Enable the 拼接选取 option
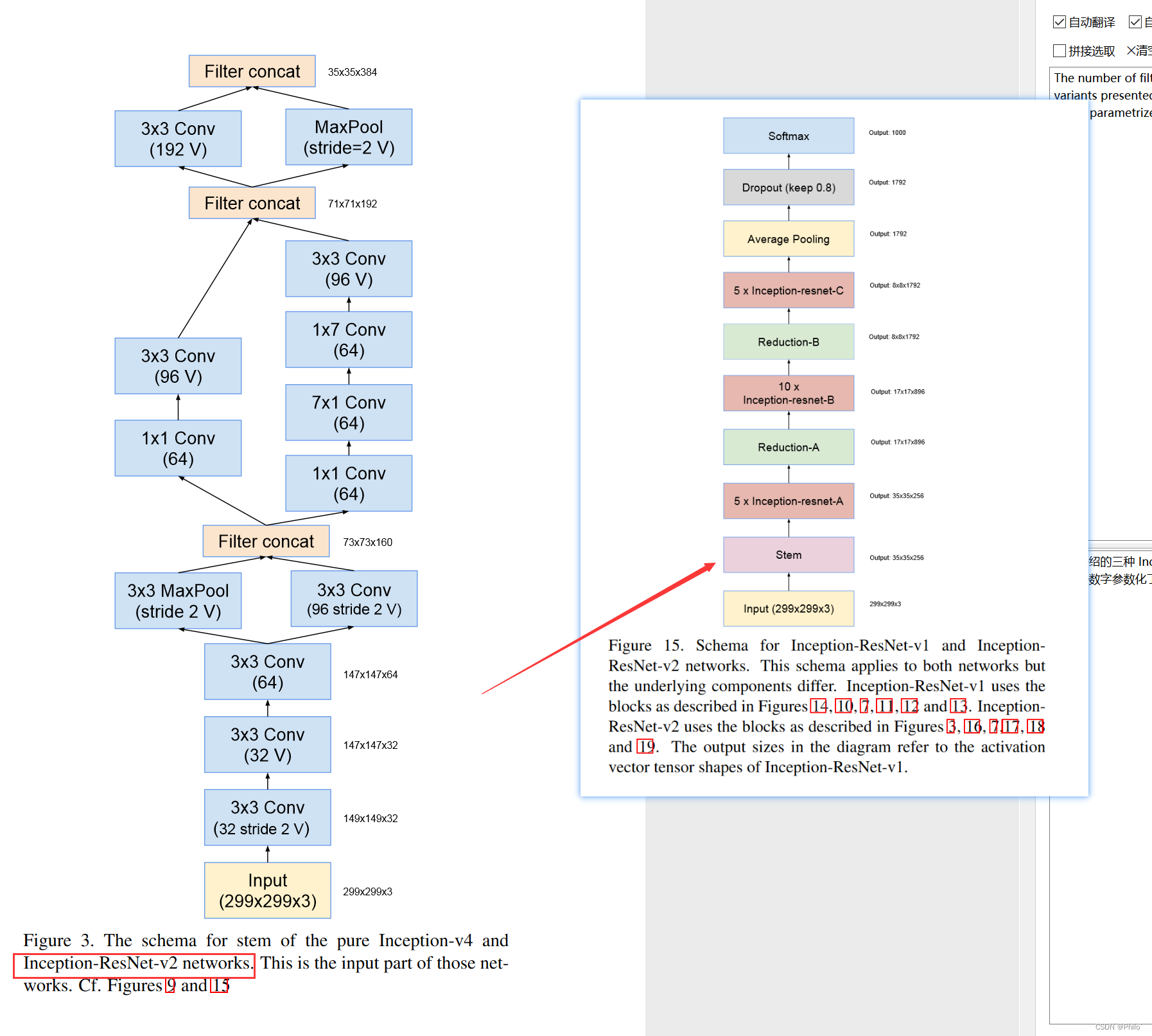The image size is (1152, 1036). [1059, 50]
